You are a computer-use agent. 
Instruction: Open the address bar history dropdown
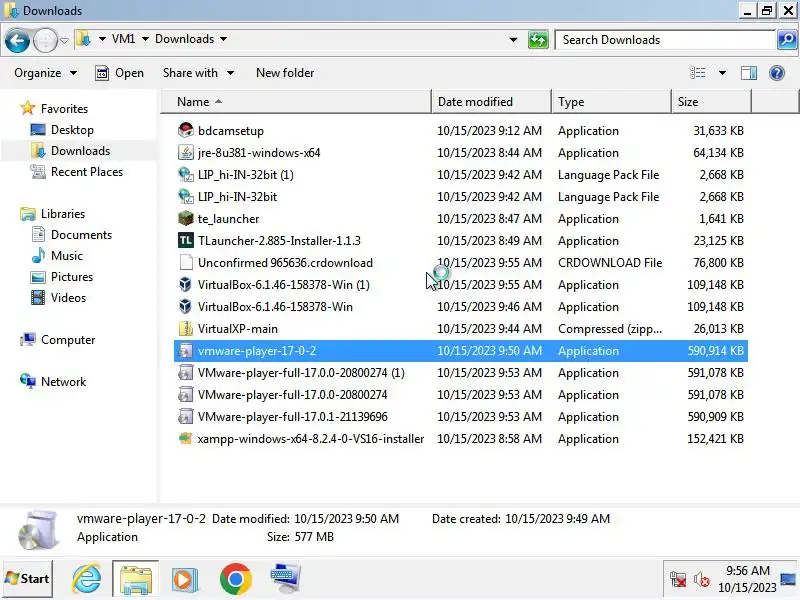point(513,40)
